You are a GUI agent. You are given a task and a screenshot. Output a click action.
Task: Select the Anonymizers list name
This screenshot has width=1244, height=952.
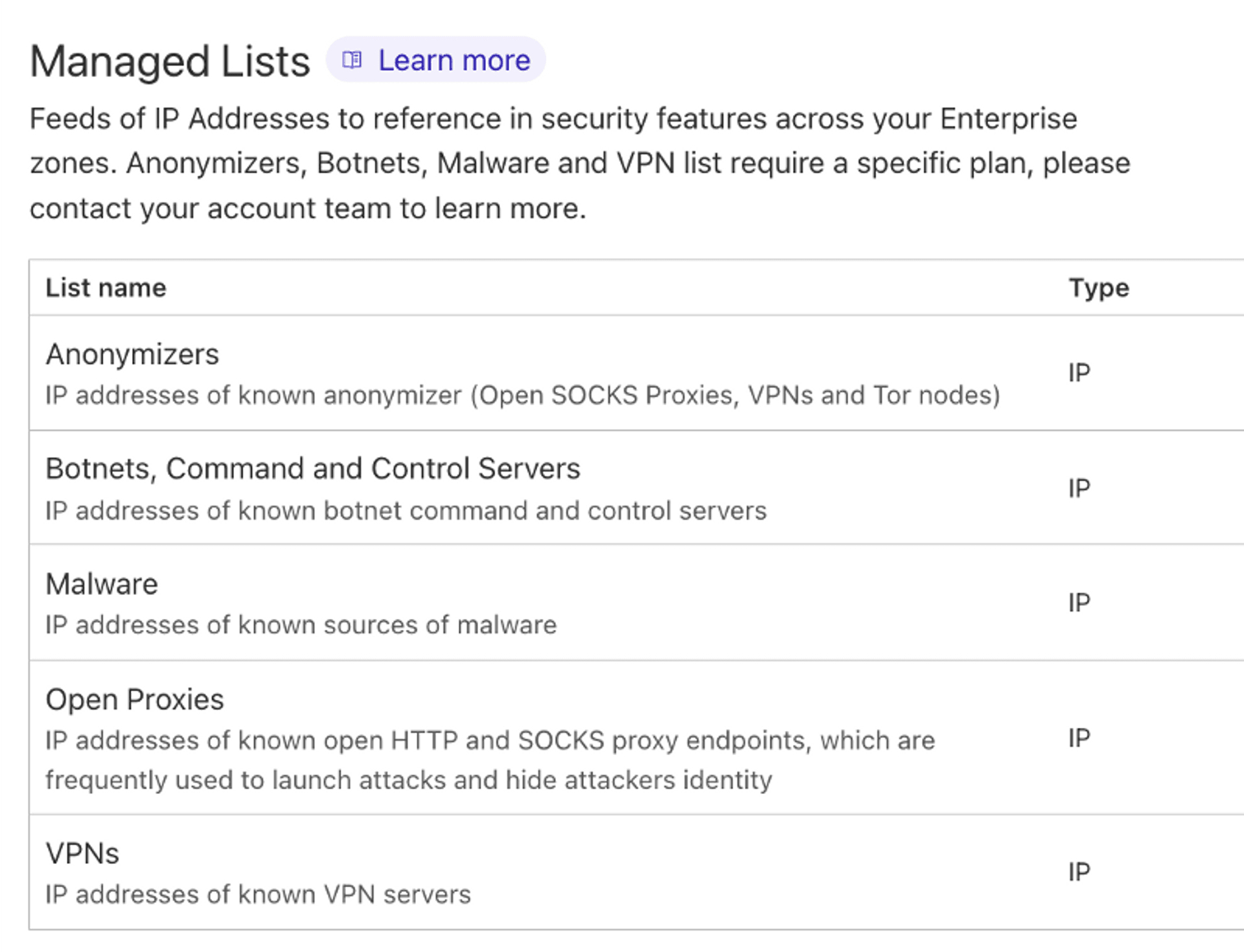point(132,354)
